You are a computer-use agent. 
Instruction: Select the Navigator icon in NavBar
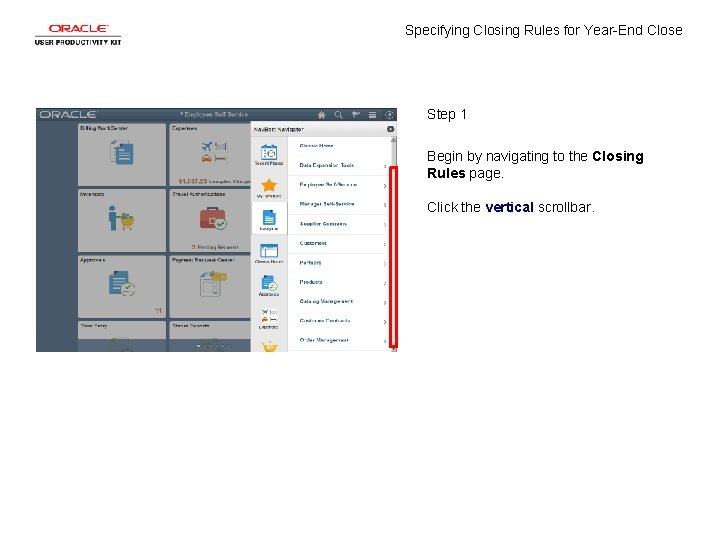click(269, 219)
